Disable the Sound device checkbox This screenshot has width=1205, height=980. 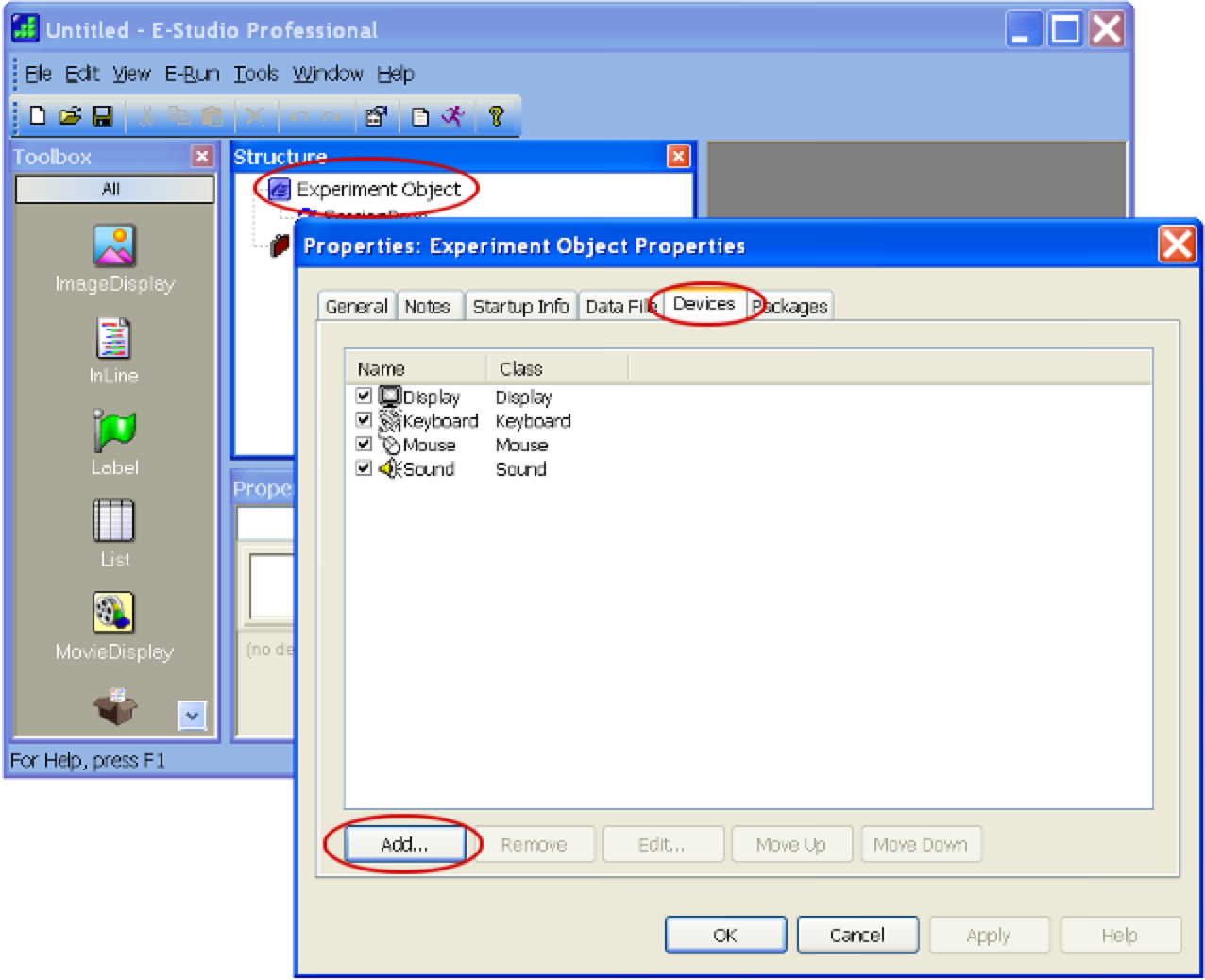364,468
